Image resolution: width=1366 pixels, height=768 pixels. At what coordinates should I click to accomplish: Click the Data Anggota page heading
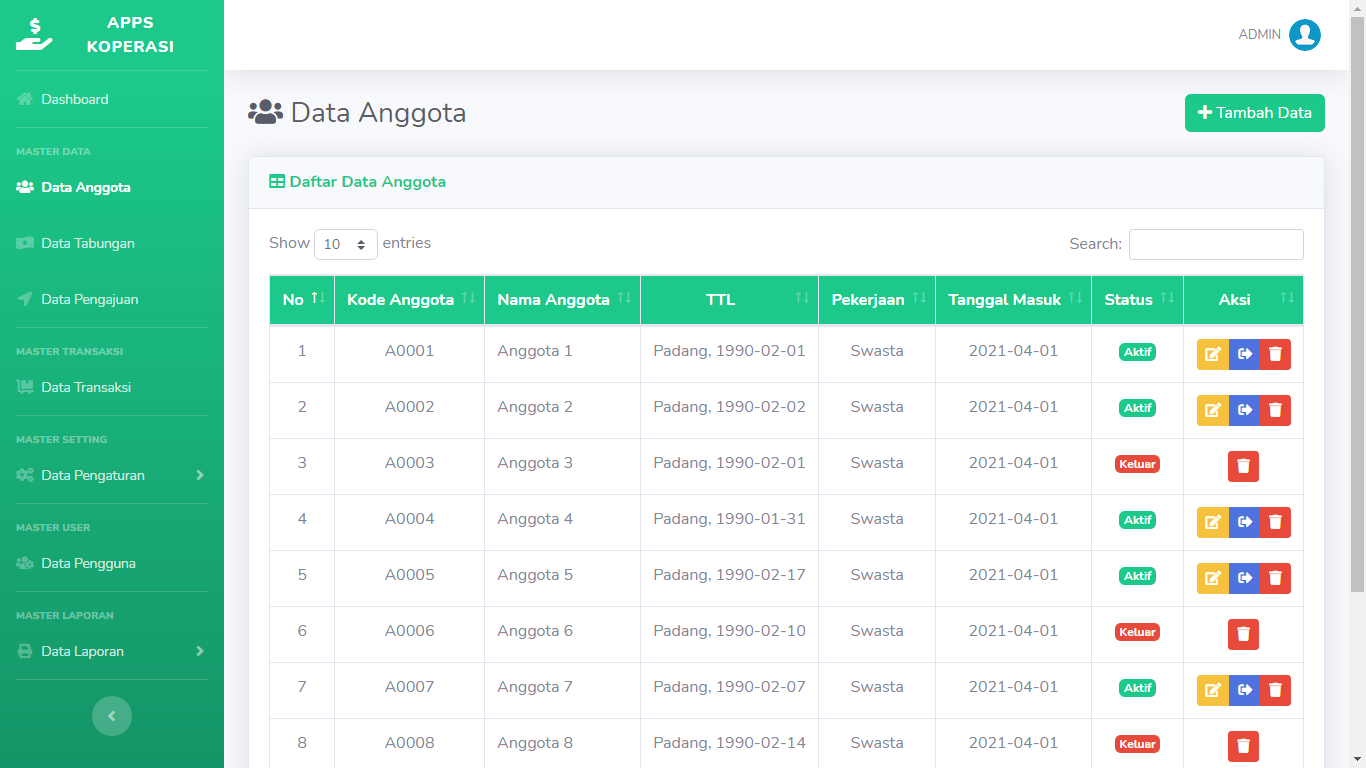point(357,112)
